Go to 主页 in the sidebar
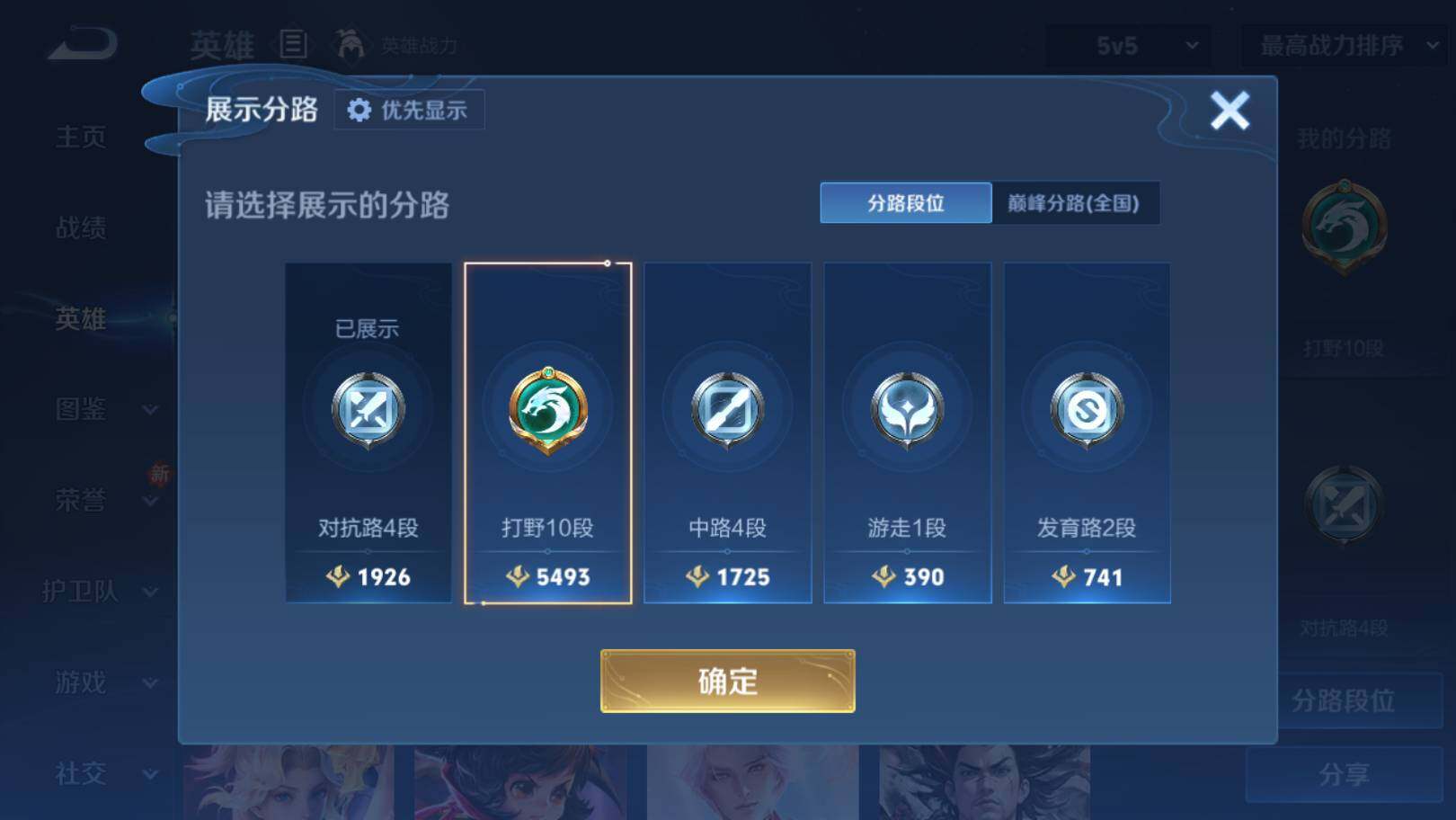 click(81, 137)
